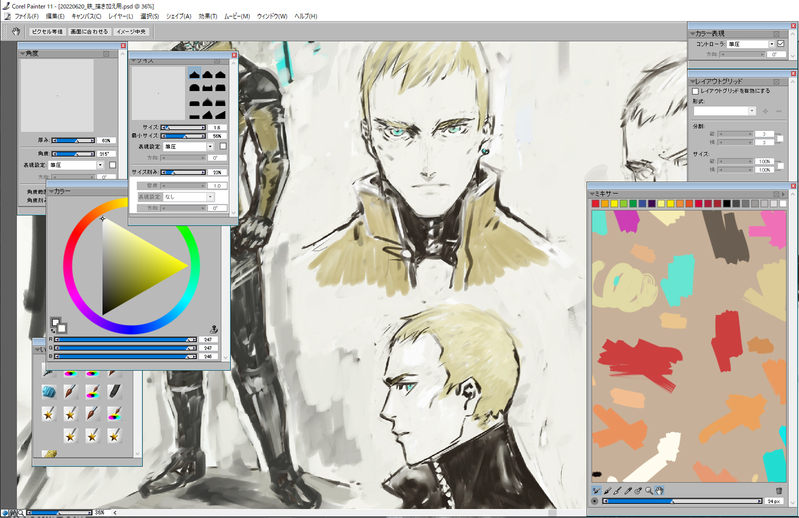This screenshot has width=799, height=518.
Task: Click the brush size circle icon in Mixer
Action: 595,501
